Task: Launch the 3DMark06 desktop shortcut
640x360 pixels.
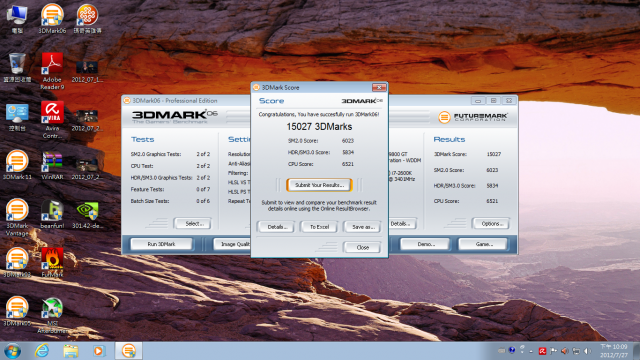Action: tap(52, 19)
